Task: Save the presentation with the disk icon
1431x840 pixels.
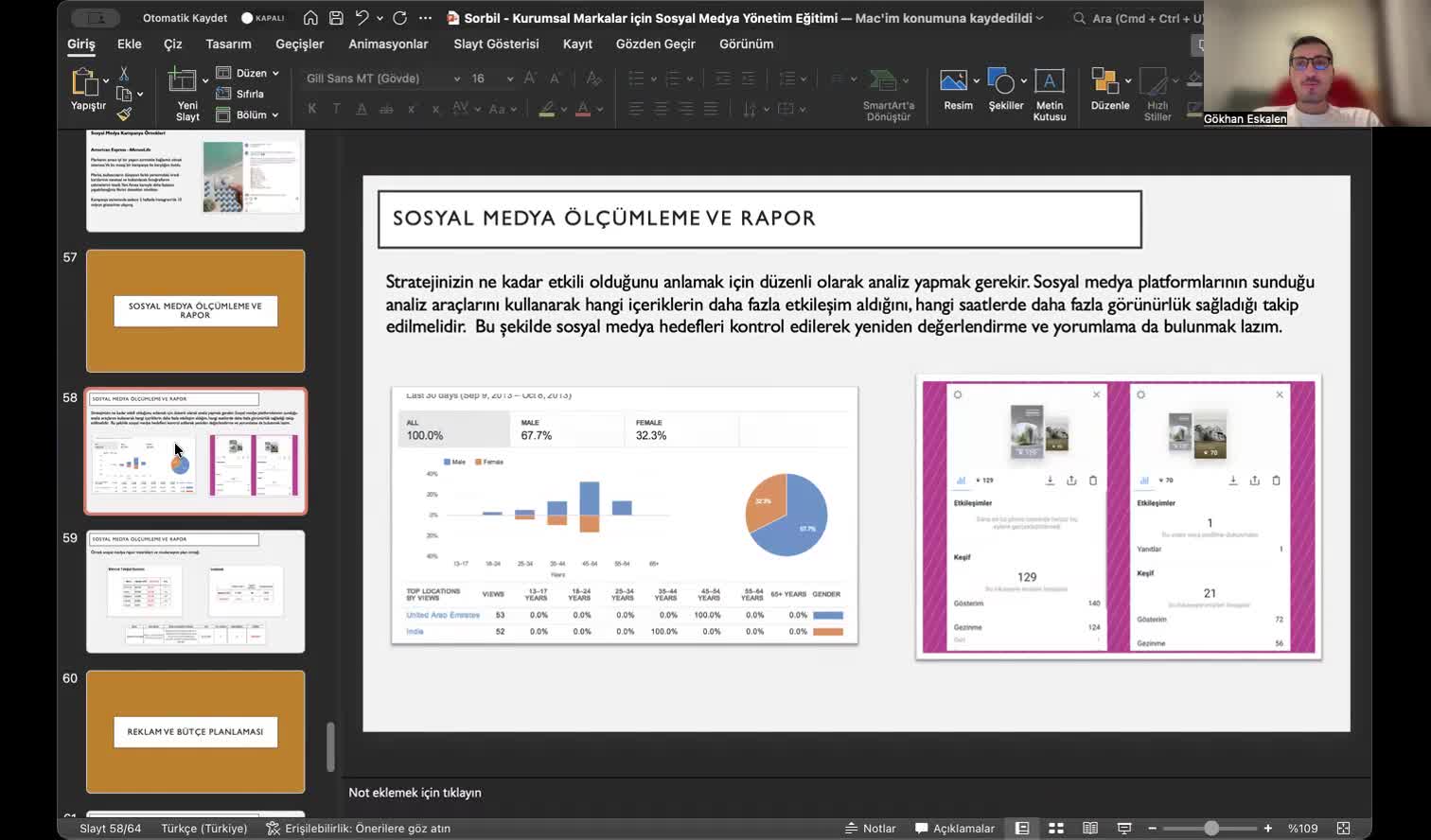Action: click(336, 18)
